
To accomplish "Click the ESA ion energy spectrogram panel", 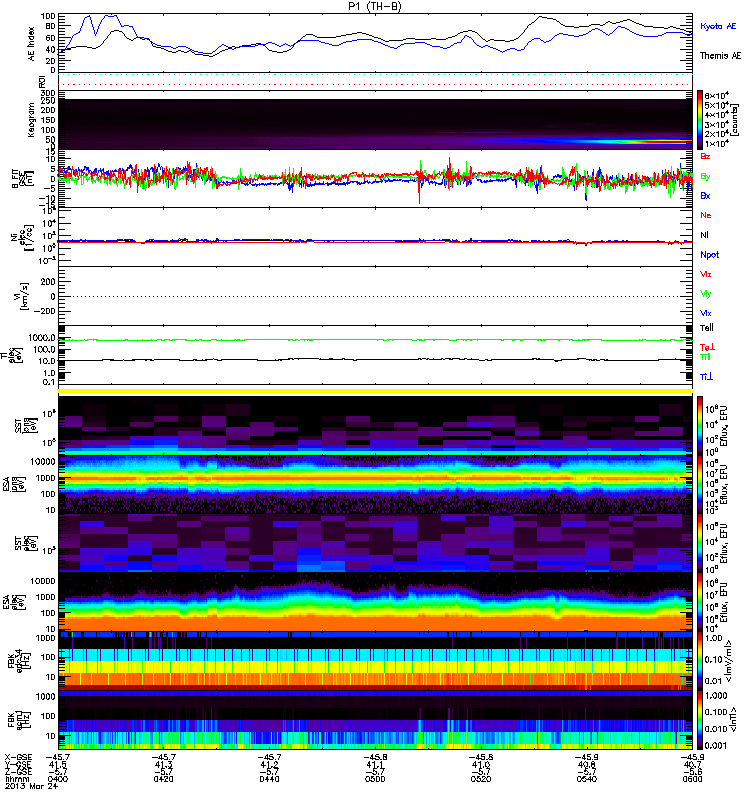I will pos(376,484).
